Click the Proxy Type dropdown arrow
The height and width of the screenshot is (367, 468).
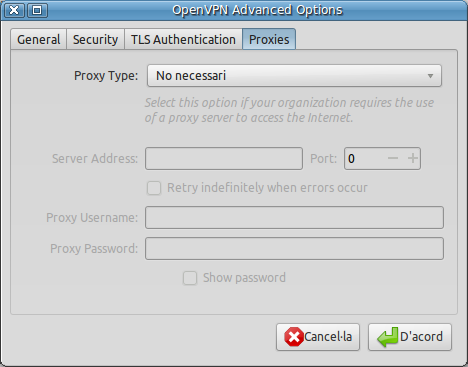click(x=430, y=76)
